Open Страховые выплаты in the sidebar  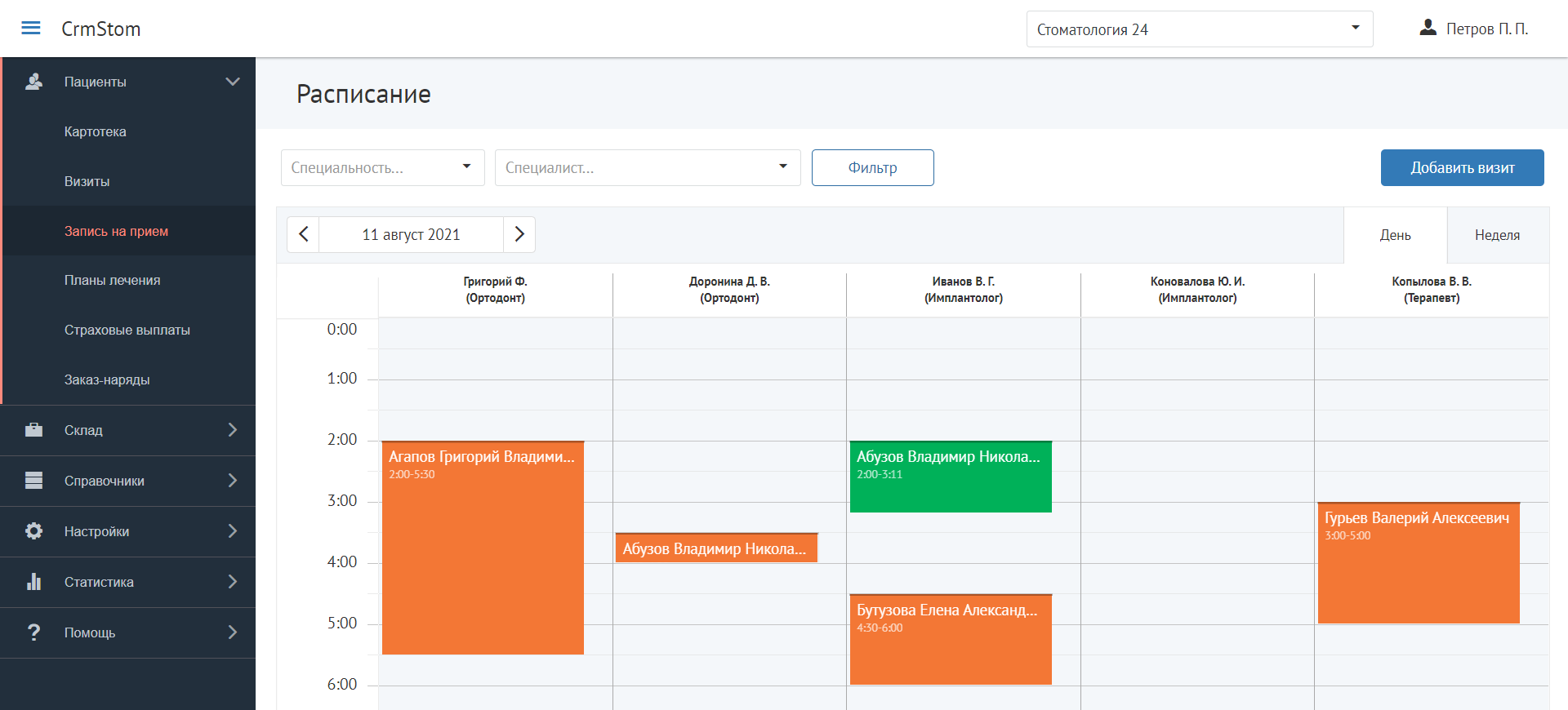129,330
